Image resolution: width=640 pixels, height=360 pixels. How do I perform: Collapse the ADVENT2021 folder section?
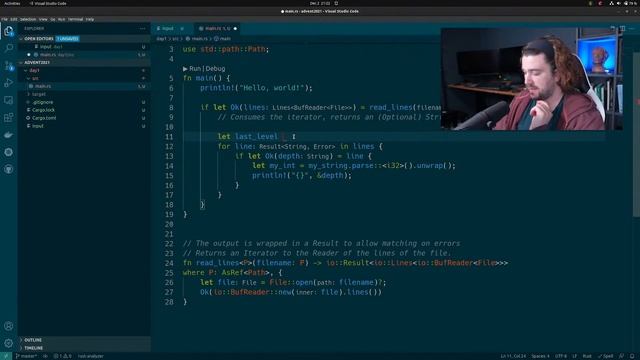(84, 62)
